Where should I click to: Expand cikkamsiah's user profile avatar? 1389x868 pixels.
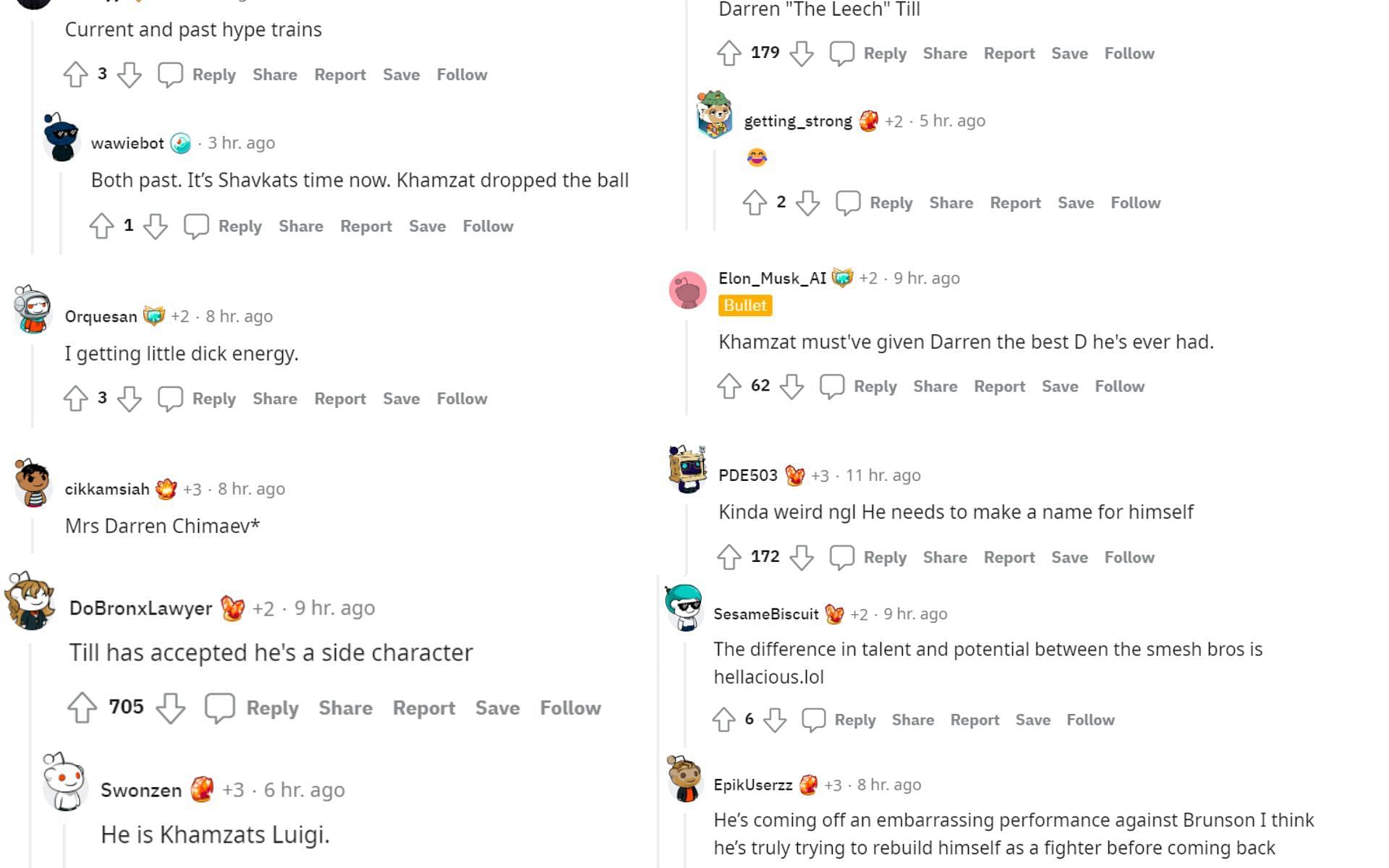tap(31, 488)
